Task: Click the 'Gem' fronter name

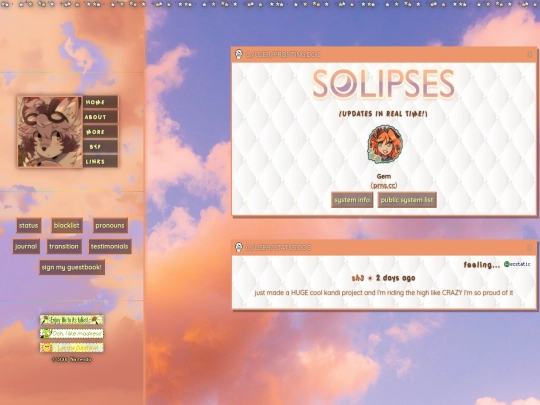Action: 384,176
